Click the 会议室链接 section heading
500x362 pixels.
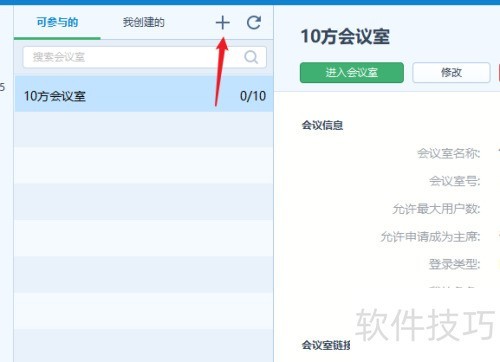point(326,345)
